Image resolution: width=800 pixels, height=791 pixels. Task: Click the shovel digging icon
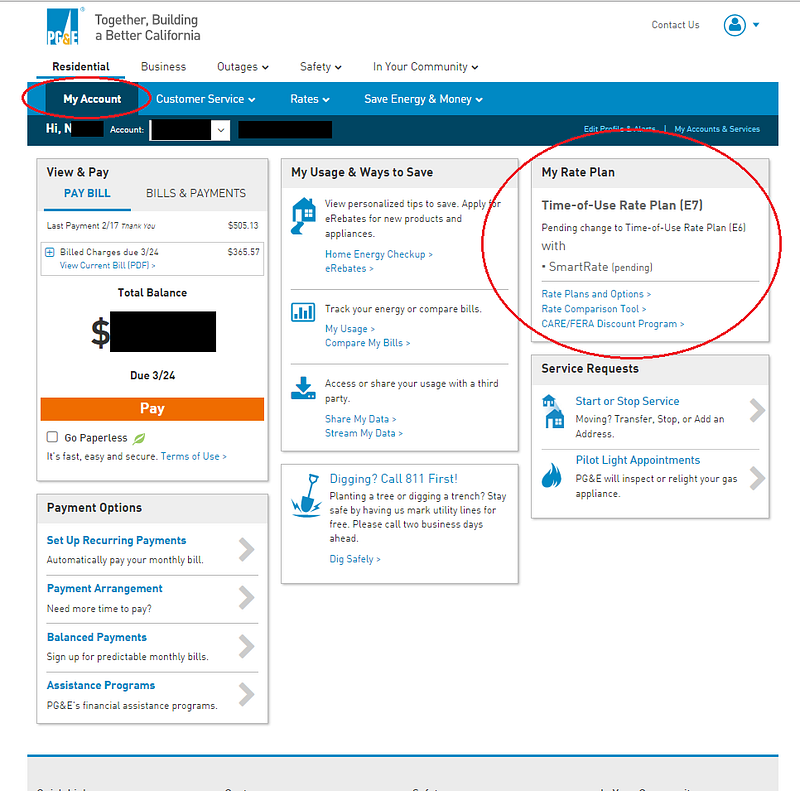pyautogui.click(x=306, y=495)
